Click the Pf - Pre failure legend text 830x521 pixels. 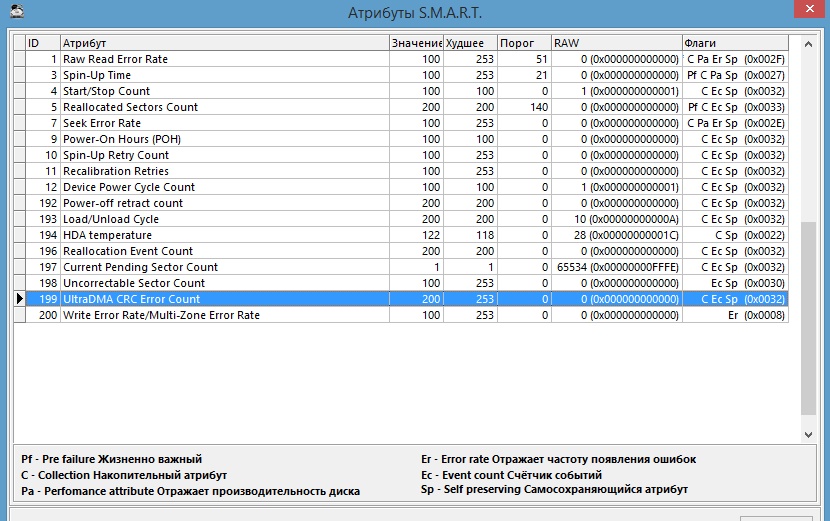click(x=112, y=459)
